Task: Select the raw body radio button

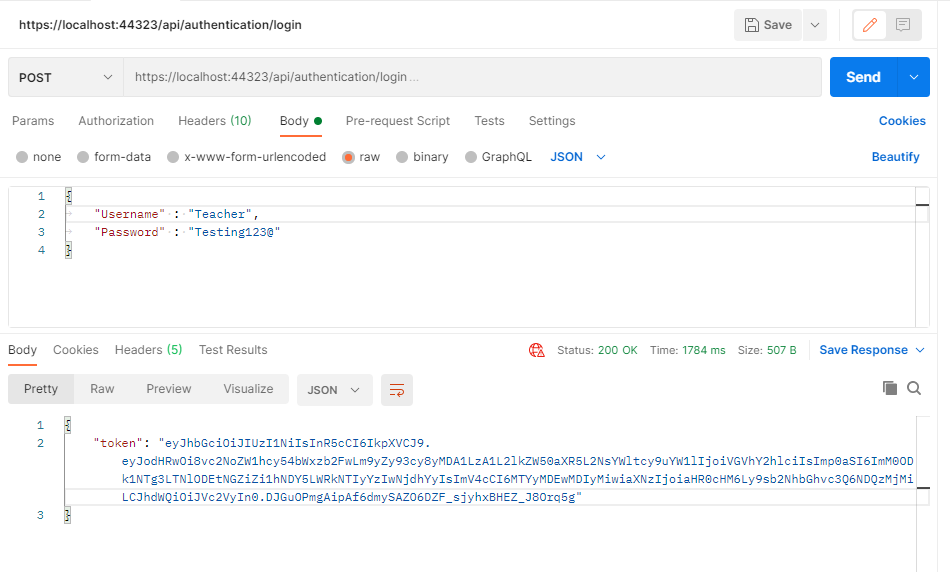Action: click(x=348, y=157)
